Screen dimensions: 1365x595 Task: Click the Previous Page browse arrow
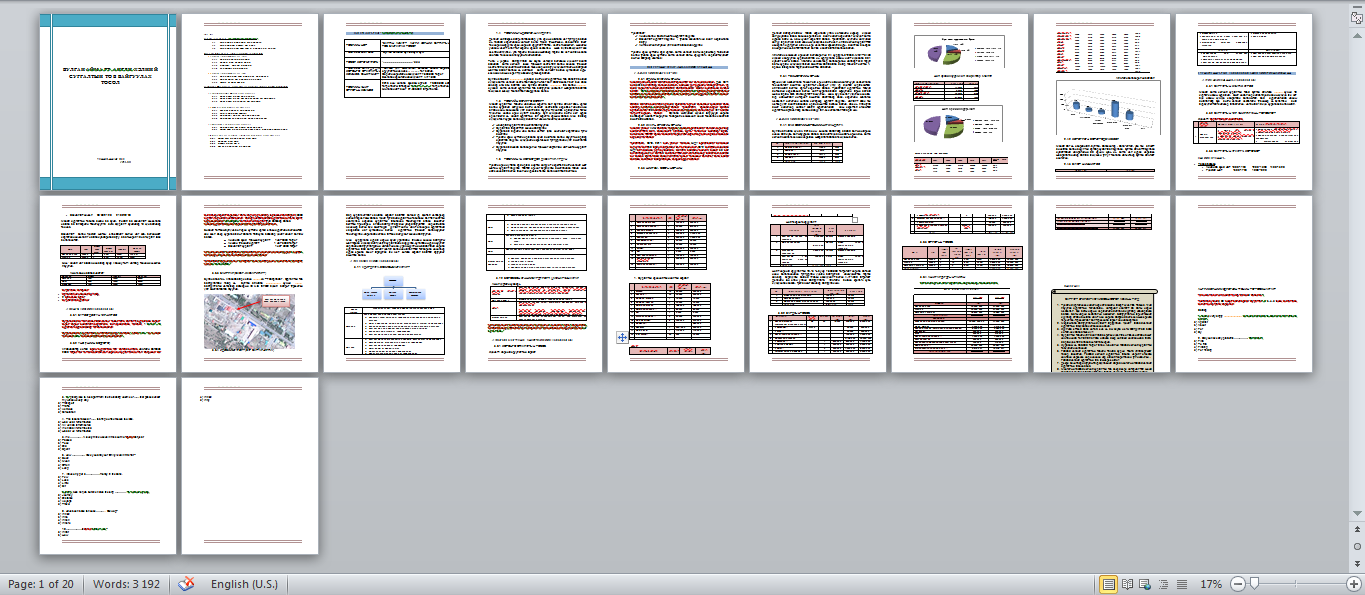pyautogui.click(x=1357, y=530)
